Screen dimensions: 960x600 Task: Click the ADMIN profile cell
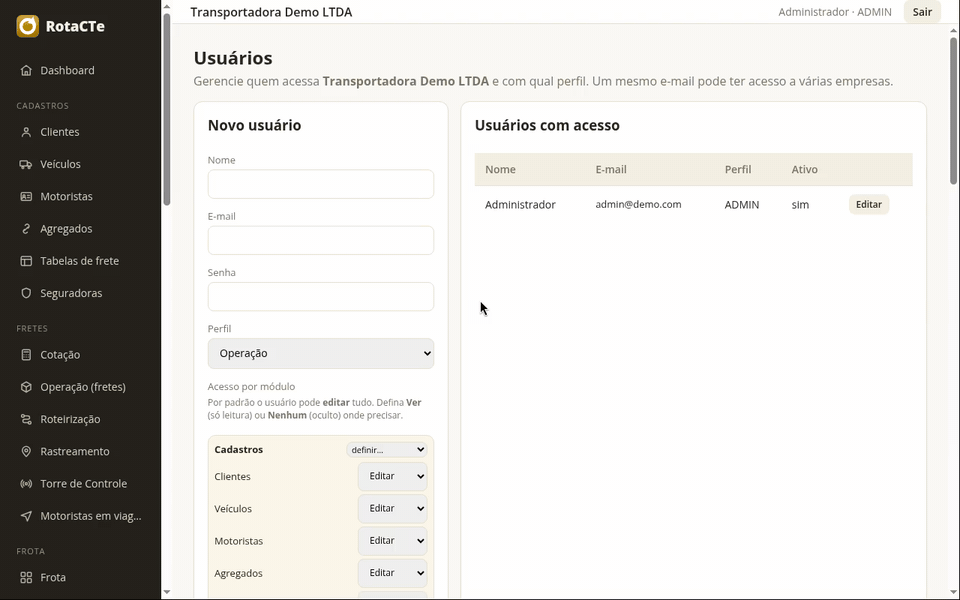pyautogui.click(x=741, y=204)
